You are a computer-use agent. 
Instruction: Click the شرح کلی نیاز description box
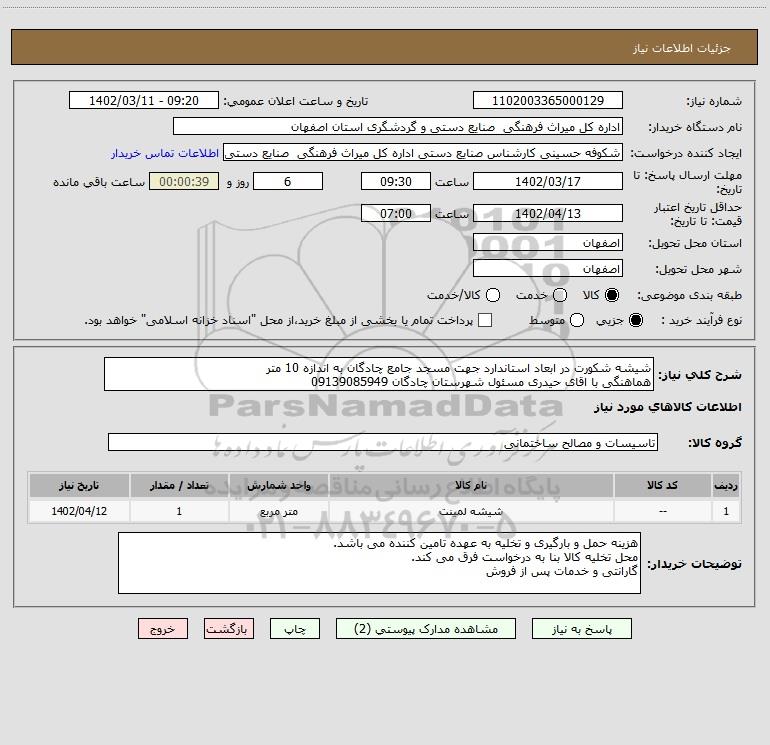tap(379, 374)
